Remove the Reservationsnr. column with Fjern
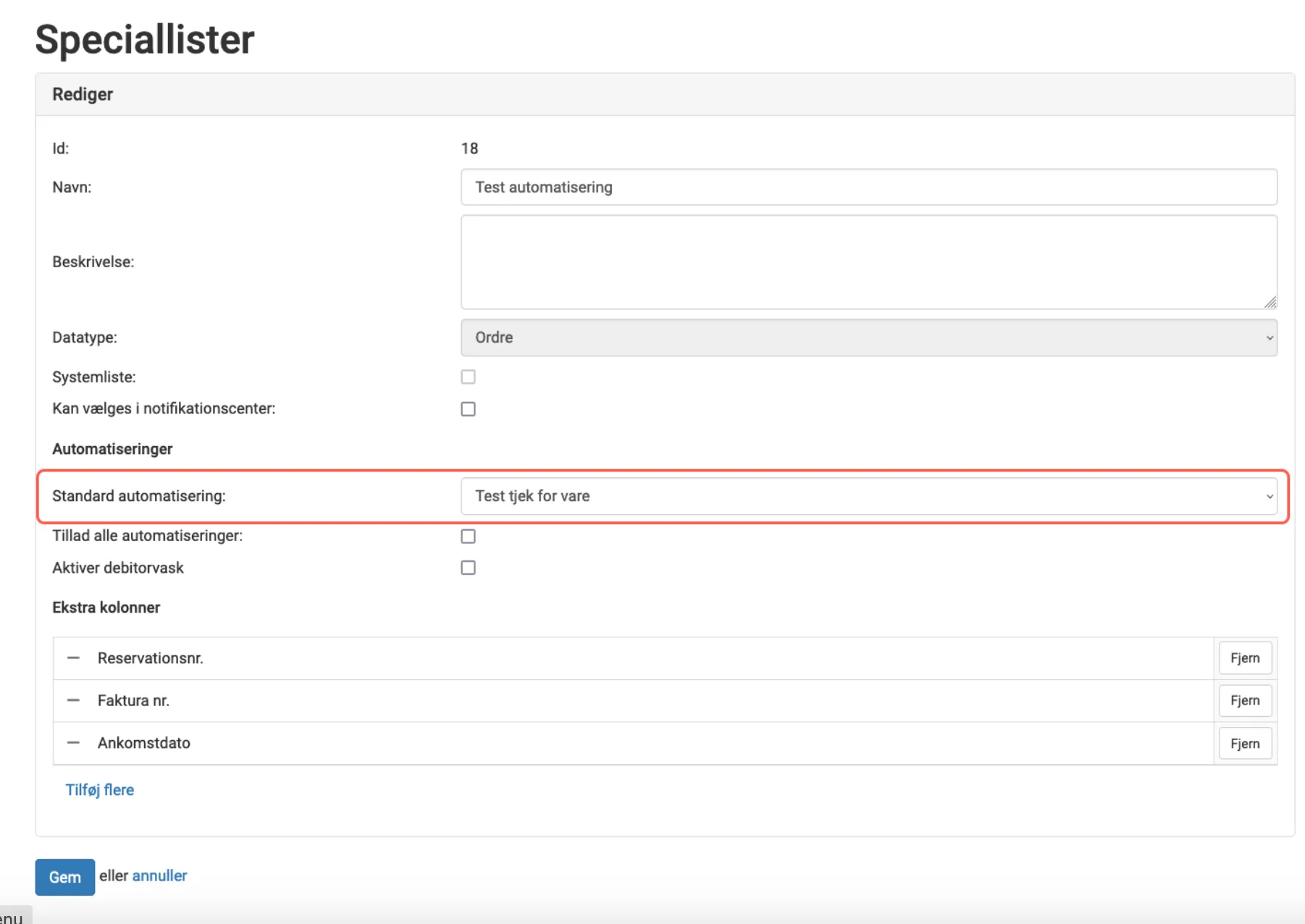The width and height of the screenshot is (1305, 924). pyautogui.click(x=1244, y=658)
